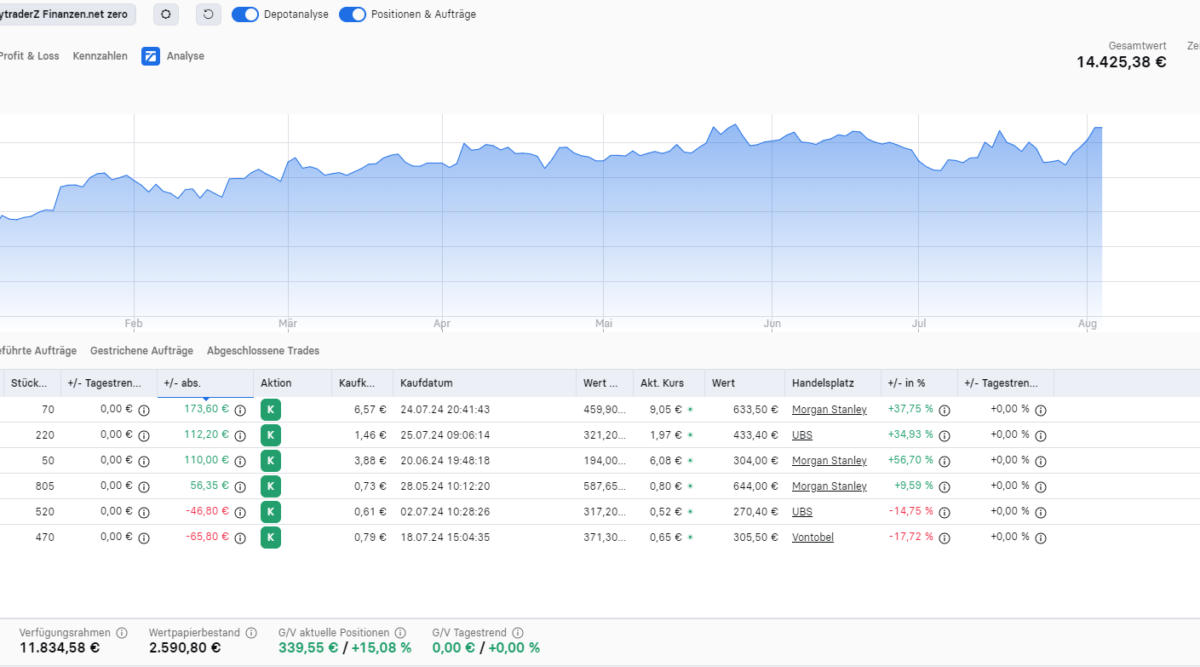Sort by the Handelsplatz column header
This screenshot has height=667, width=1200.
tap(833, 383)
